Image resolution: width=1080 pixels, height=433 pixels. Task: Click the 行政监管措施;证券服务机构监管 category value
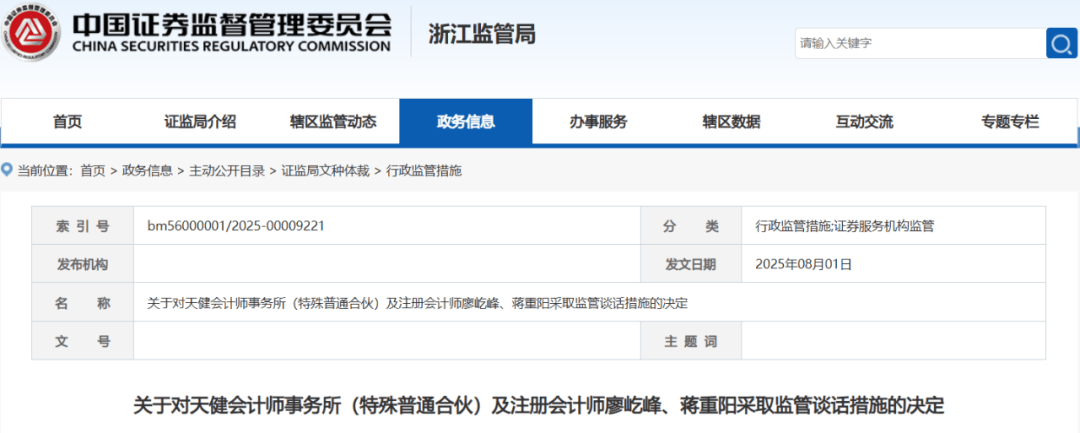pyautogui.click(x=844, y=225)
